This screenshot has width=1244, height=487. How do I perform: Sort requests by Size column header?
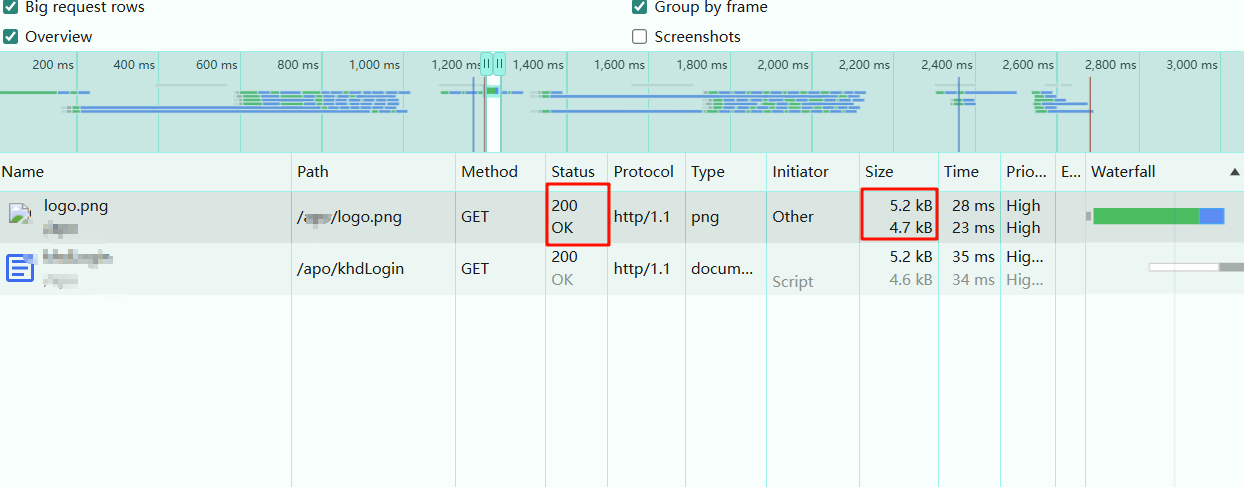click(879, 172)
